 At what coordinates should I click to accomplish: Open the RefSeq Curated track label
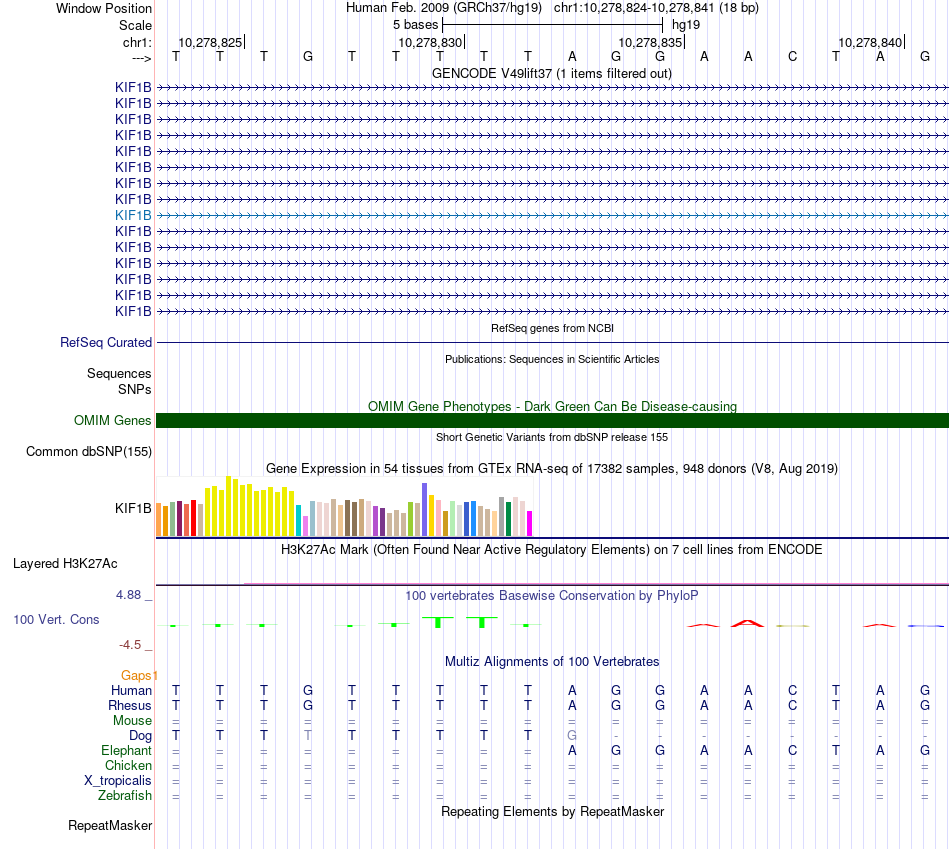point(106,342)
